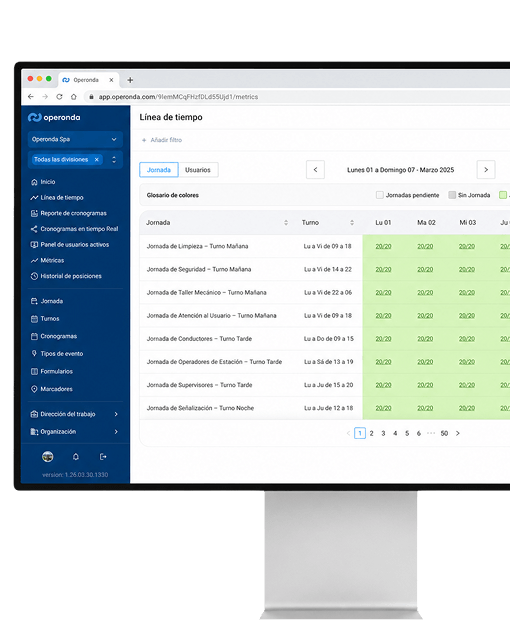This screenshot has width=510, height=620.
Task: Click the green color legend swatch
Action: [x=502, y=195]
